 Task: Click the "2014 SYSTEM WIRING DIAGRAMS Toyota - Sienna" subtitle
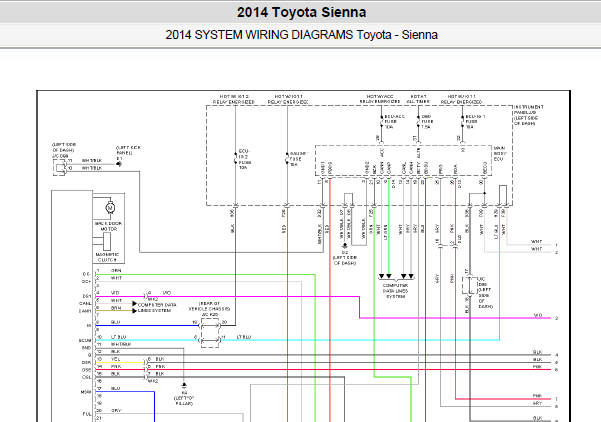click(x=301, y=35)
